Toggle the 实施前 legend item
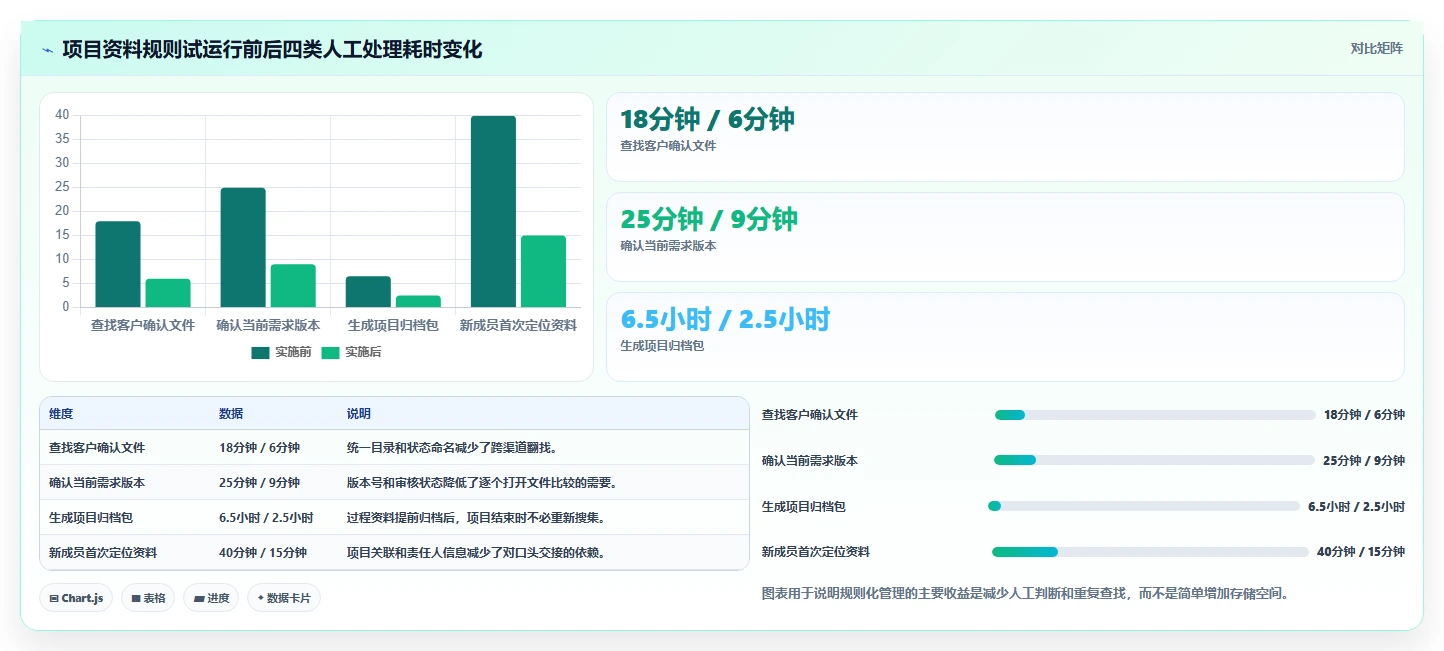The image size is (1444, 651). [x=281, y=352]
